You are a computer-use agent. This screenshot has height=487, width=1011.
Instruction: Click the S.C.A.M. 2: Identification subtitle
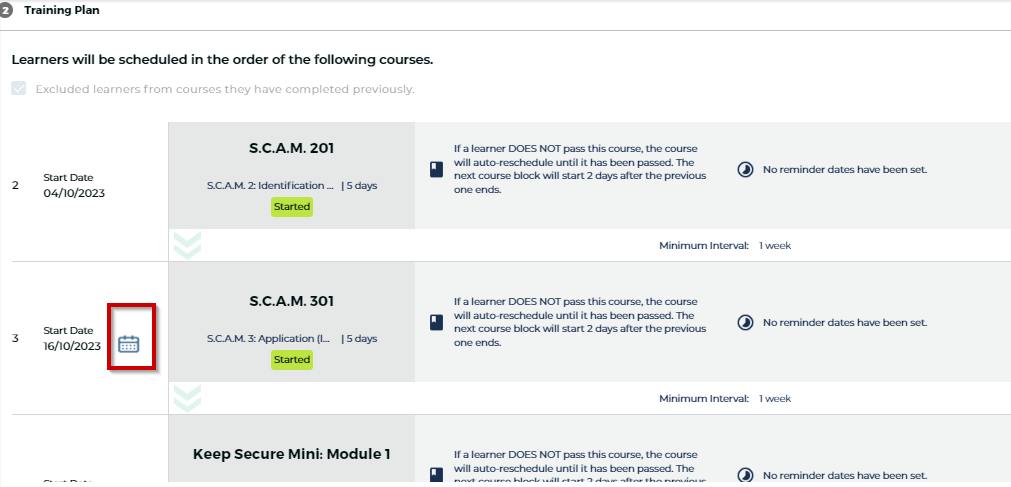(x=270, y=185)
